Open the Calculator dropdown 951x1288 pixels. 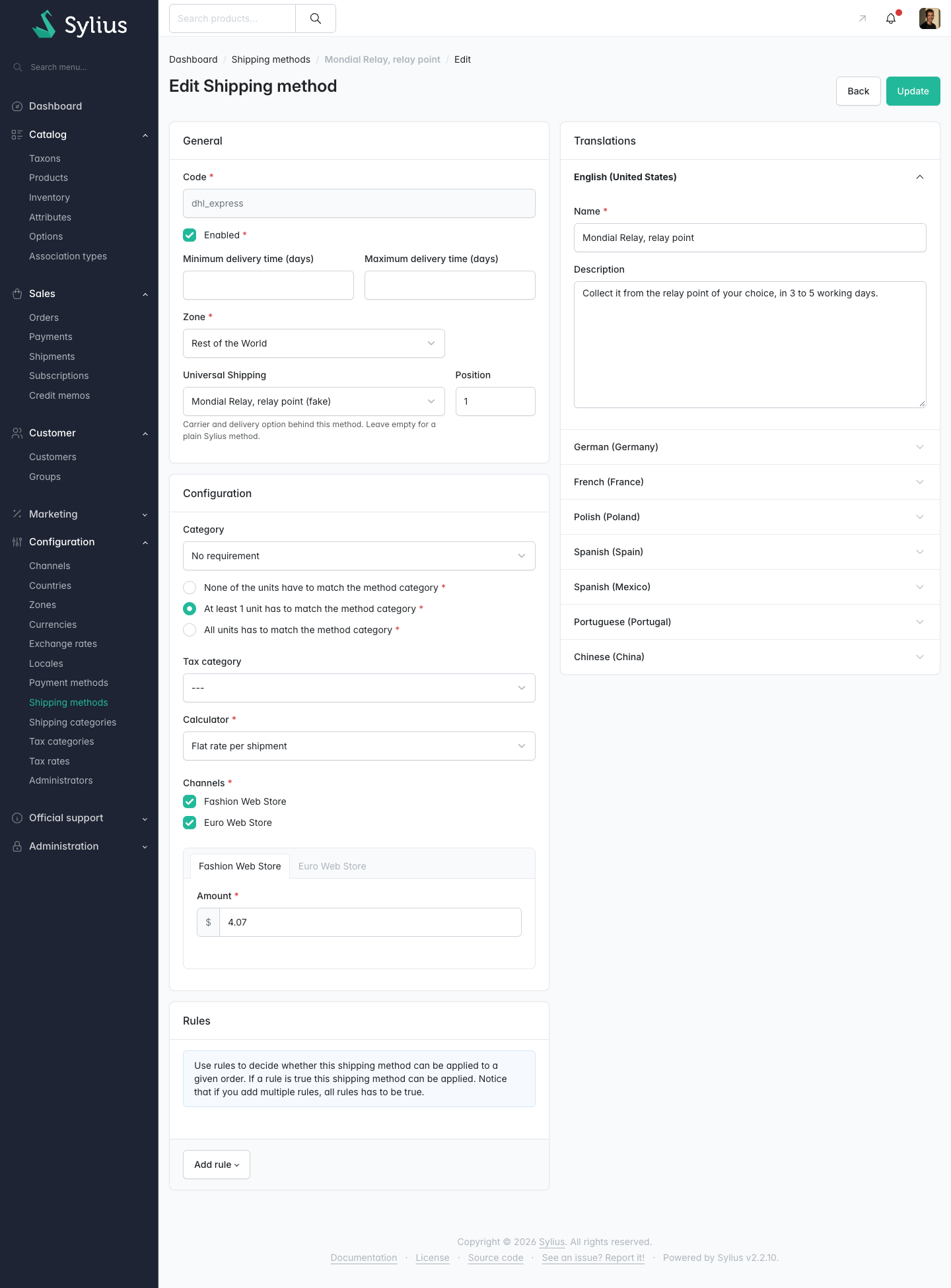(359, 746)
